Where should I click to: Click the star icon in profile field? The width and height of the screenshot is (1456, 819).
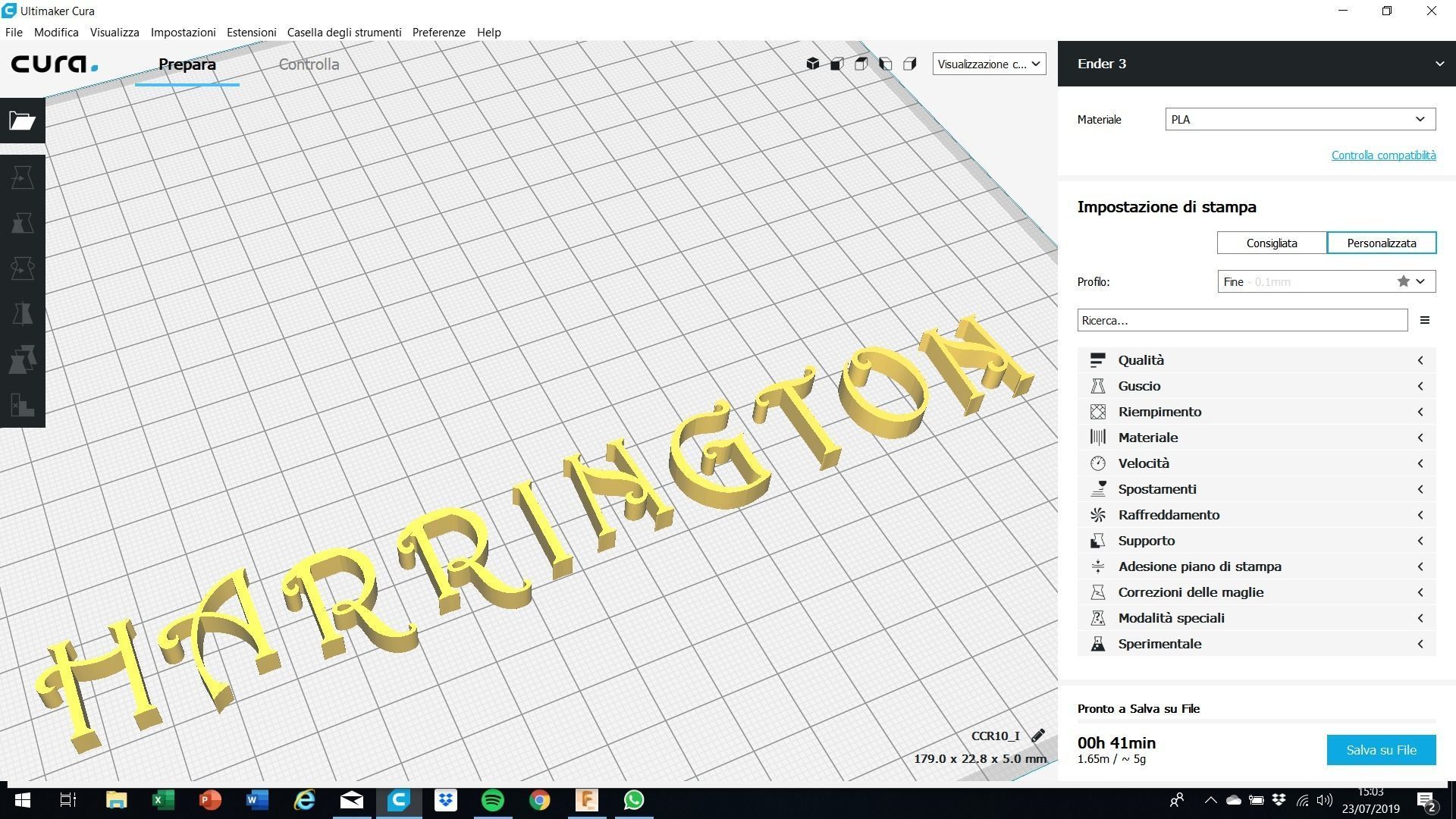(x=1403, y=281)
